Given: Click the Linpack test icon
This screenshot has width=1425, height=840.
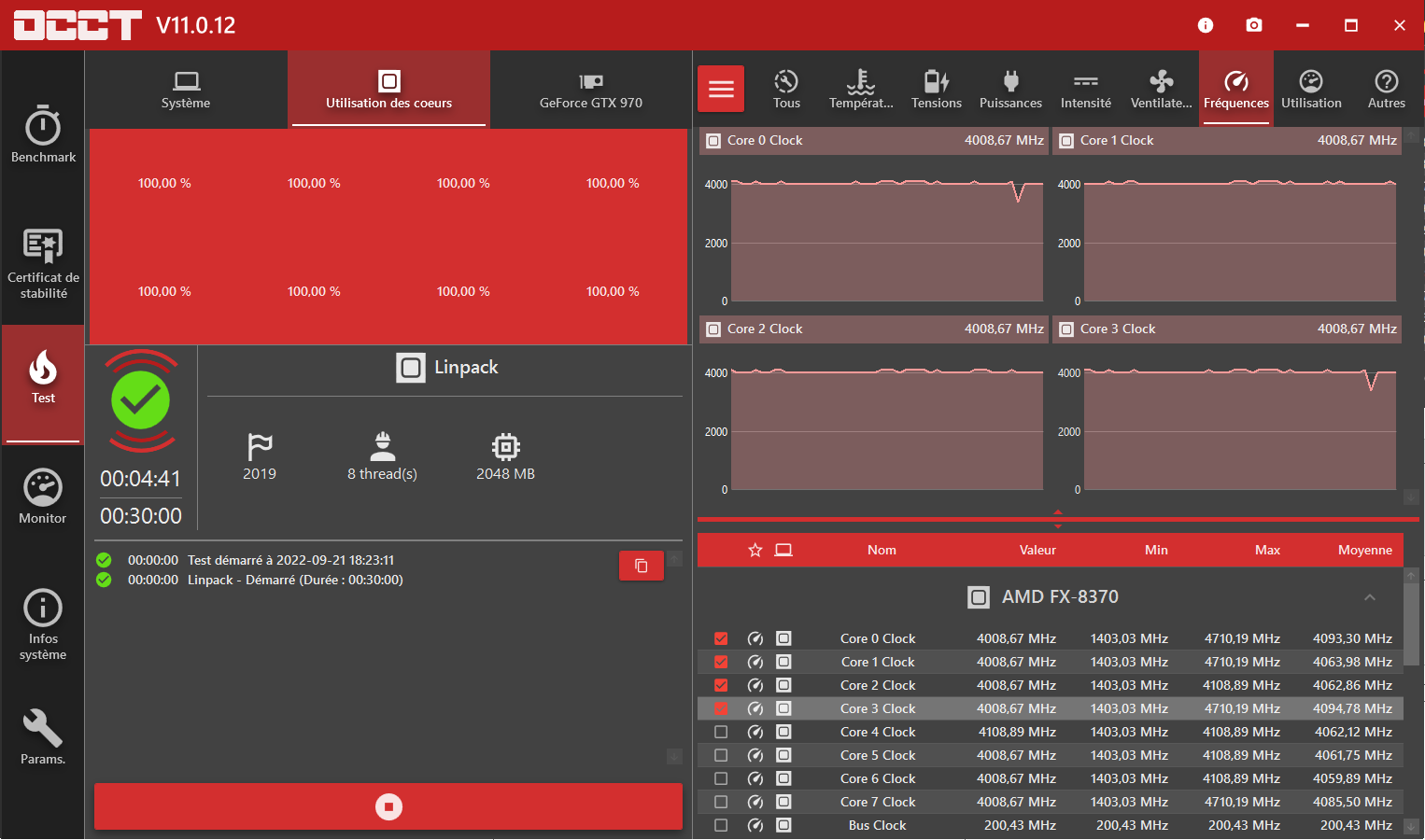Looking at the screenshot, I should (x=411, y=368).
